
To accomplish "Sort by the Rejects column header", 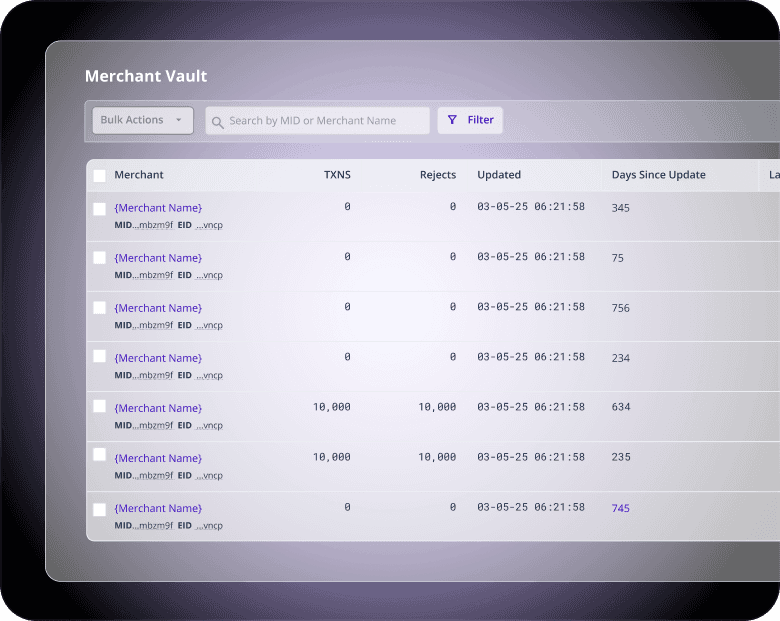I will (x=438, y=175).
